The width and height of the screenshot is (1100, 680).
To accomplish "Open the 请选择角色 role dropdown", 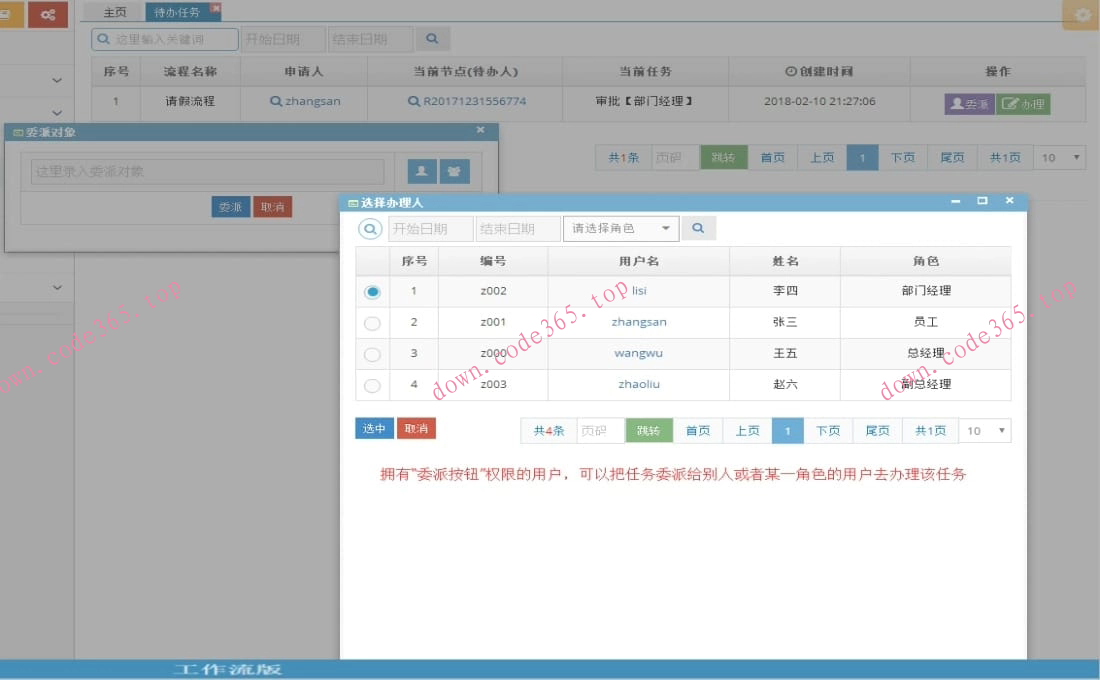I will click(x=621, y=228).
